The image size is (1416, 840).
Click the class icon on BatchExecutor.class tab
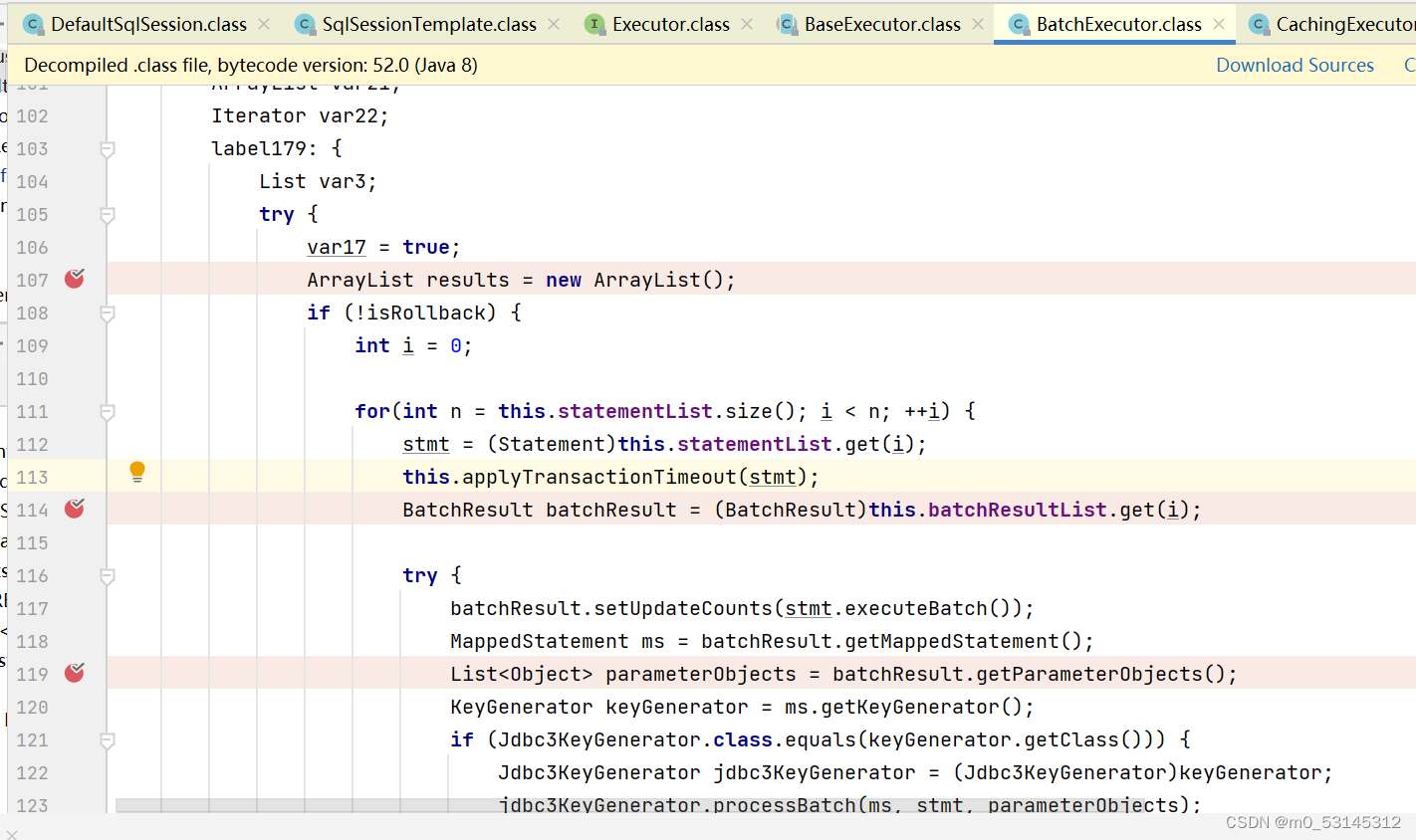1018,24
